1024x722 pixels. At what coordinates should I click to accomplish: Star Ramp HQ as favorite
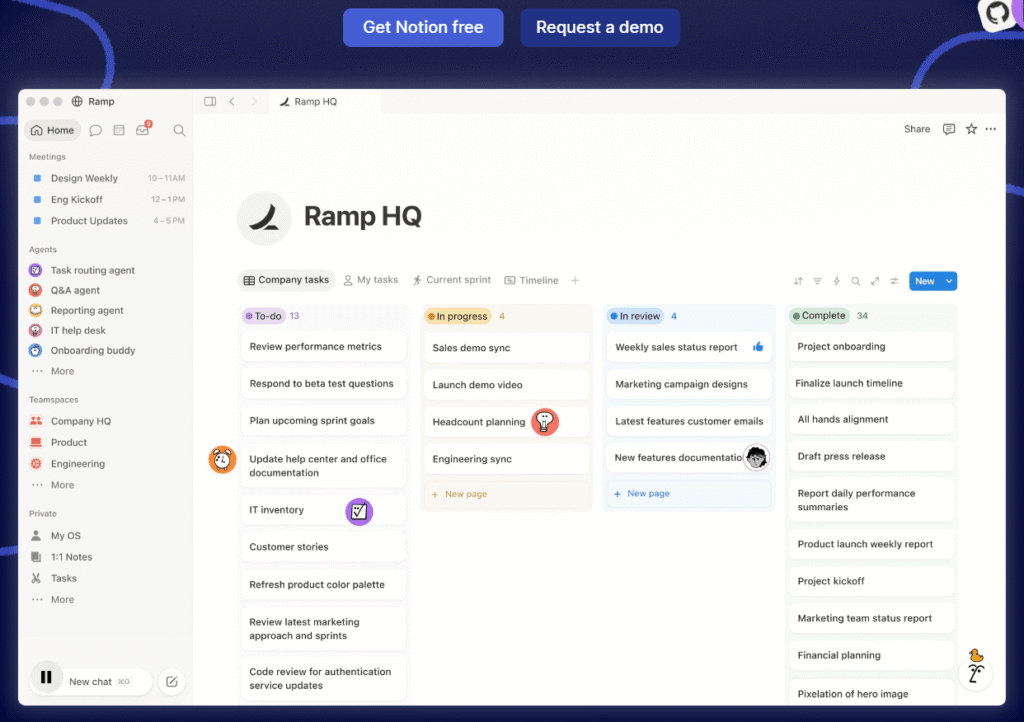click(971, 129)
